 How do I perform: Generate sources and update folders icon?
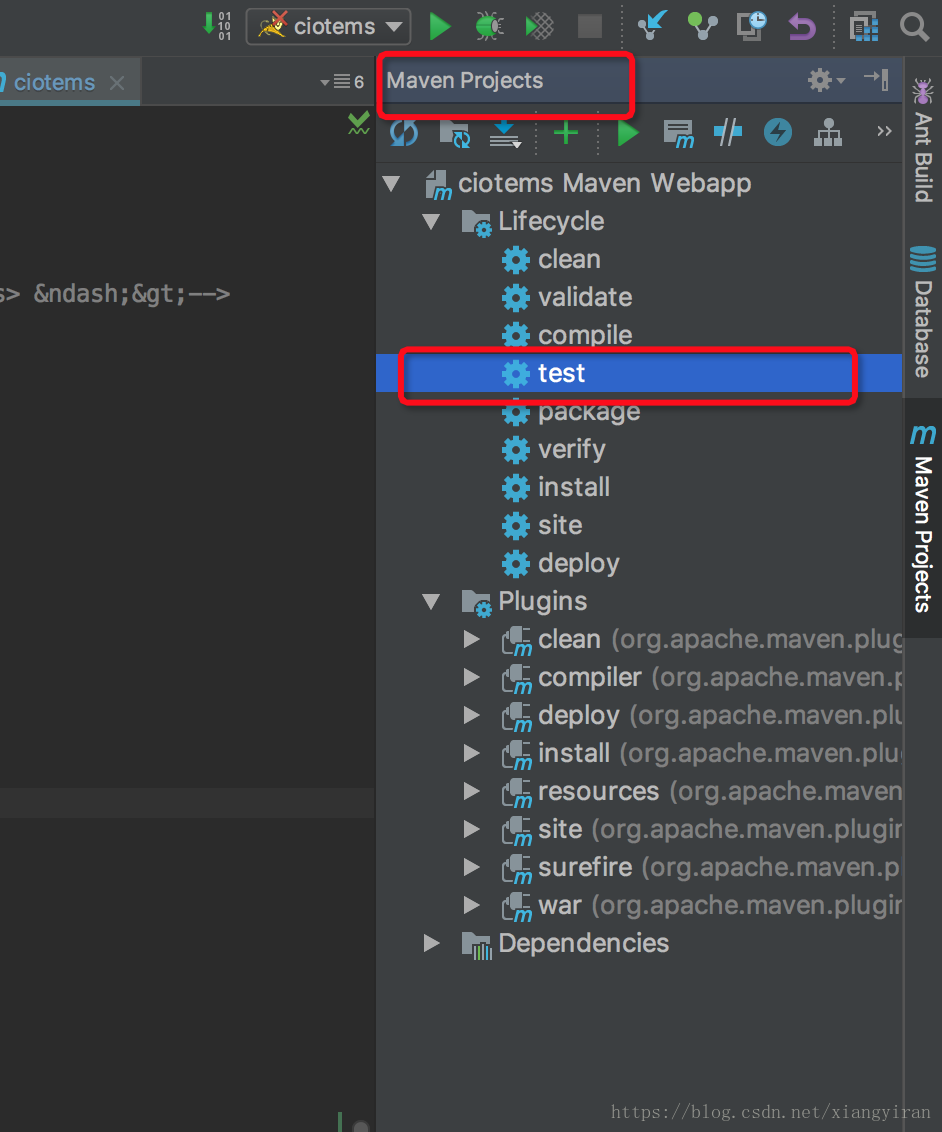click(x=455, y=134)
